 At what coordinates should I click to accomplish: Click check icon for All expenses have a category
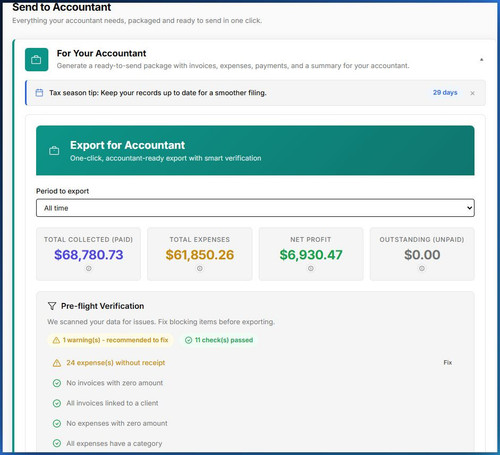[x=57, y=443]
